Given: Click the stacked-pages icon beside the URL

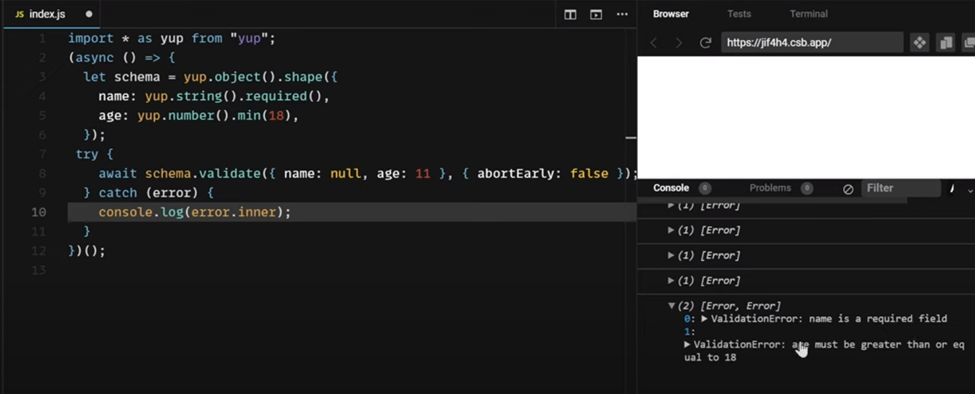Looking at the screenshot, I should [946, 43].
